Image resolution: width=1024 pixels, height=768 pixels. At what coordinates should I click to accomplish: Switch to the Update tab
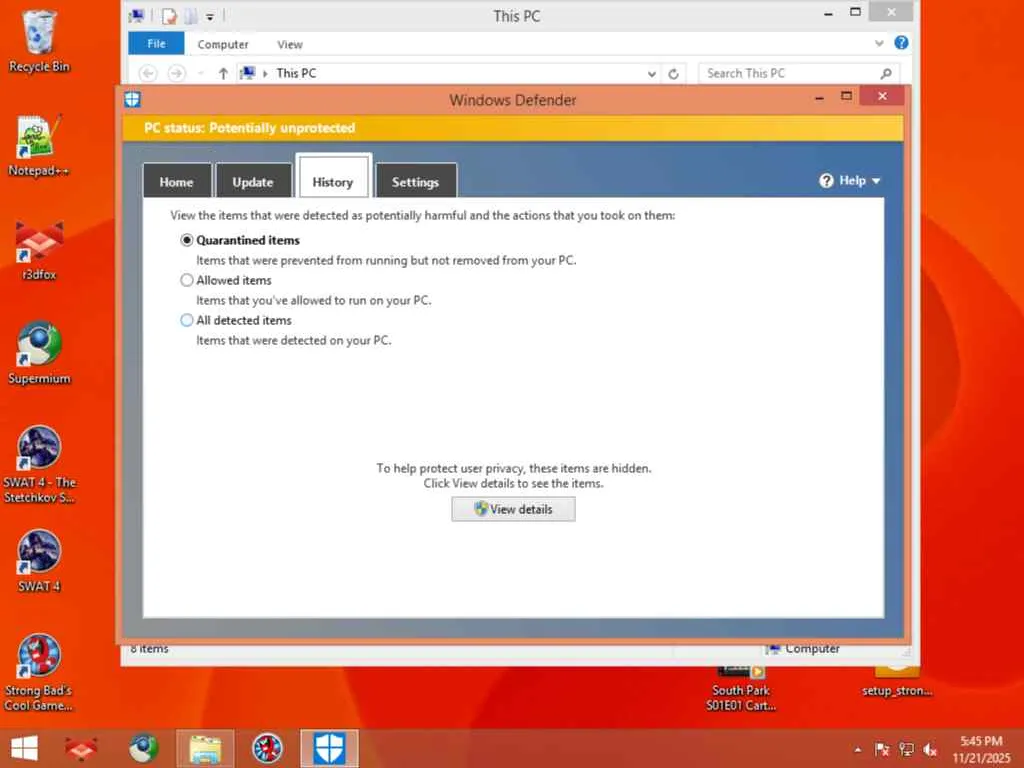[253, 181]
